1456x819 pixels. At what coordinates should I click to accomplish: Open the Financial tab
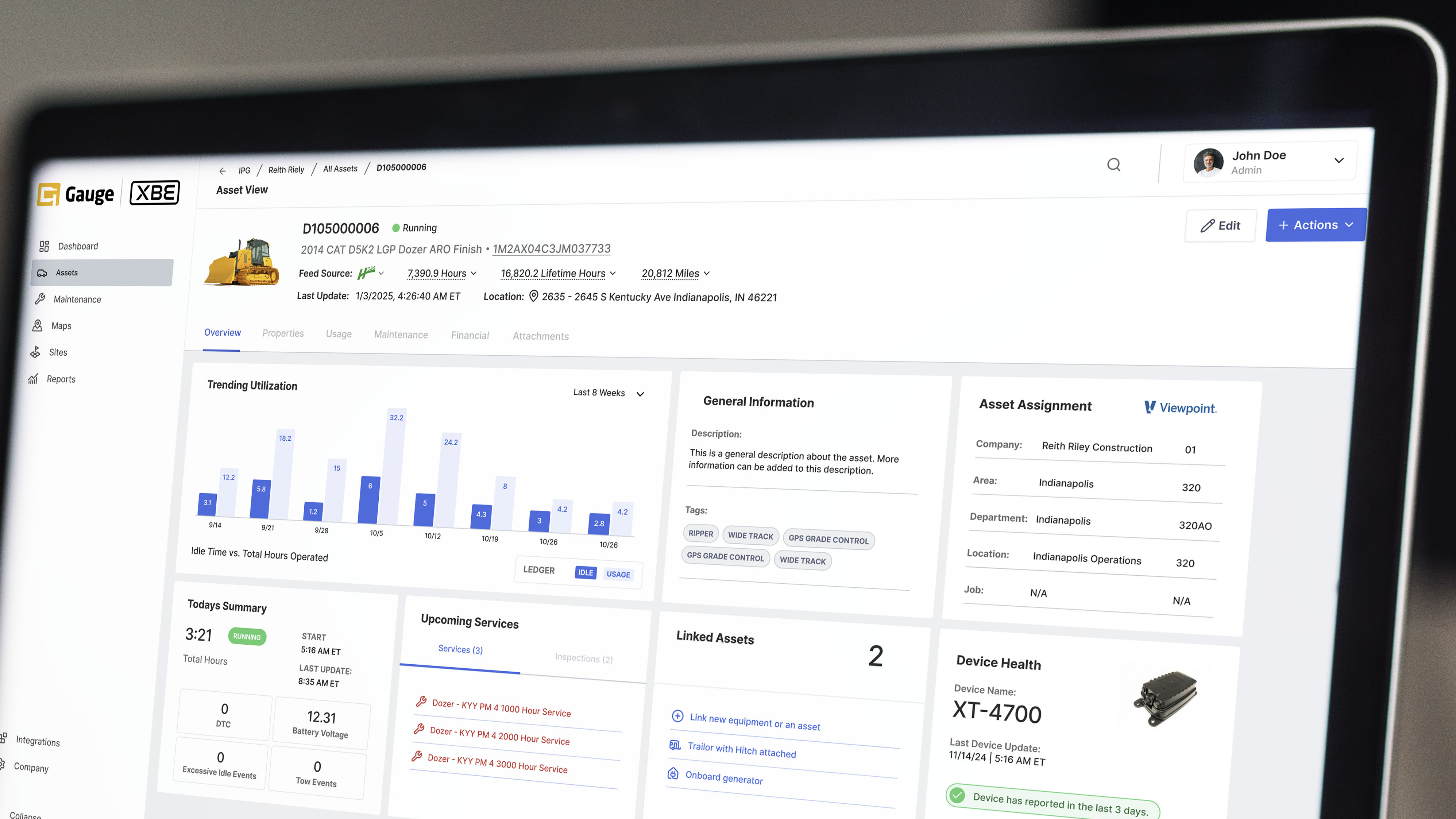pyautogui.click(x=470, y=336)
